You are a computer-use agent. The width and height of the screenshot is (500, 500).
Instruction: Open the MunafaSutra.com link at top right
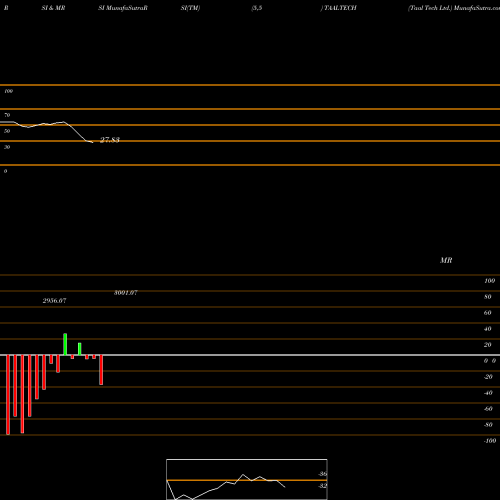477,8
